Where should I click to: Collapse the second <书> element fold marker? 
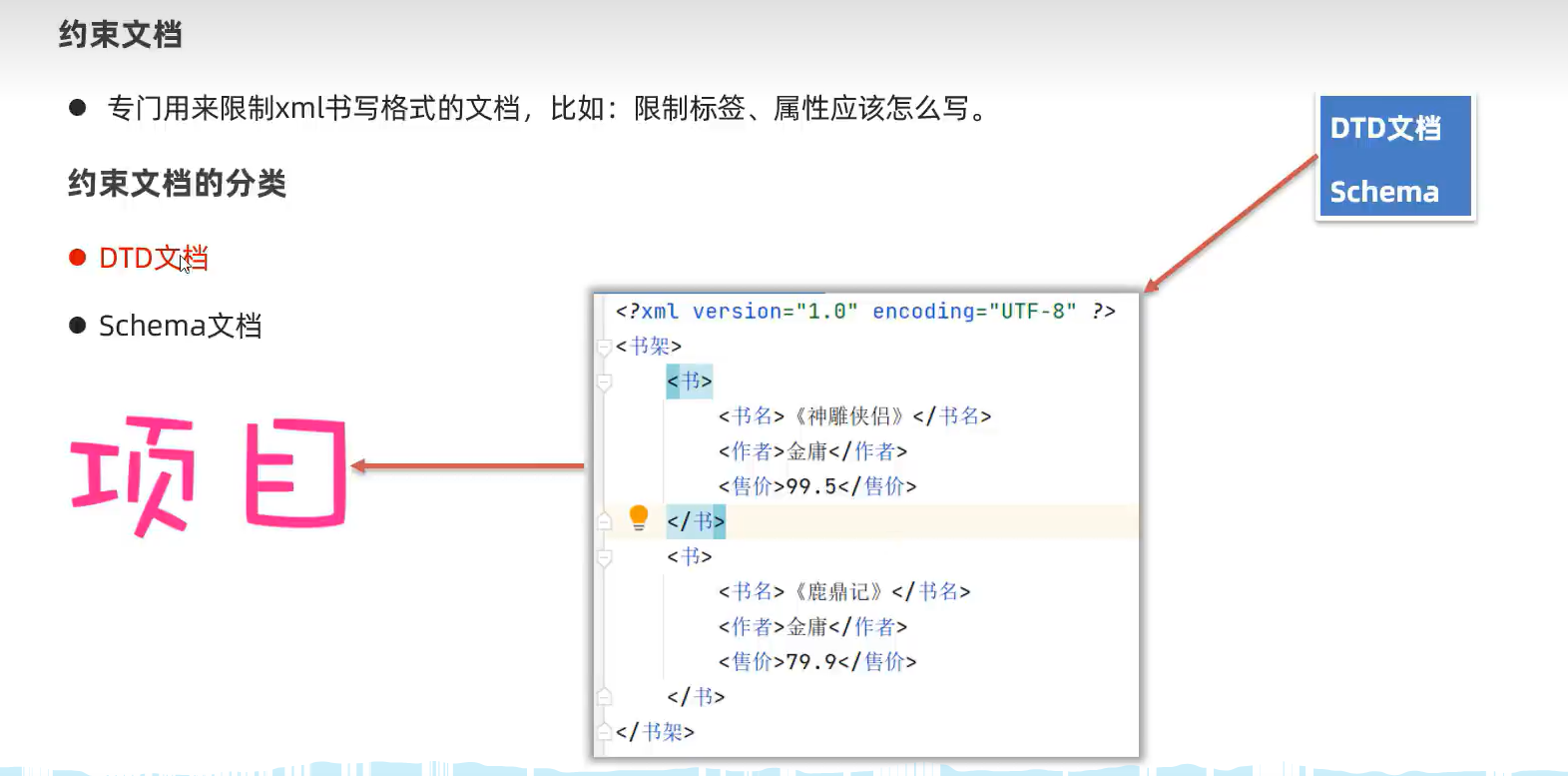click(x=604, y=557)
